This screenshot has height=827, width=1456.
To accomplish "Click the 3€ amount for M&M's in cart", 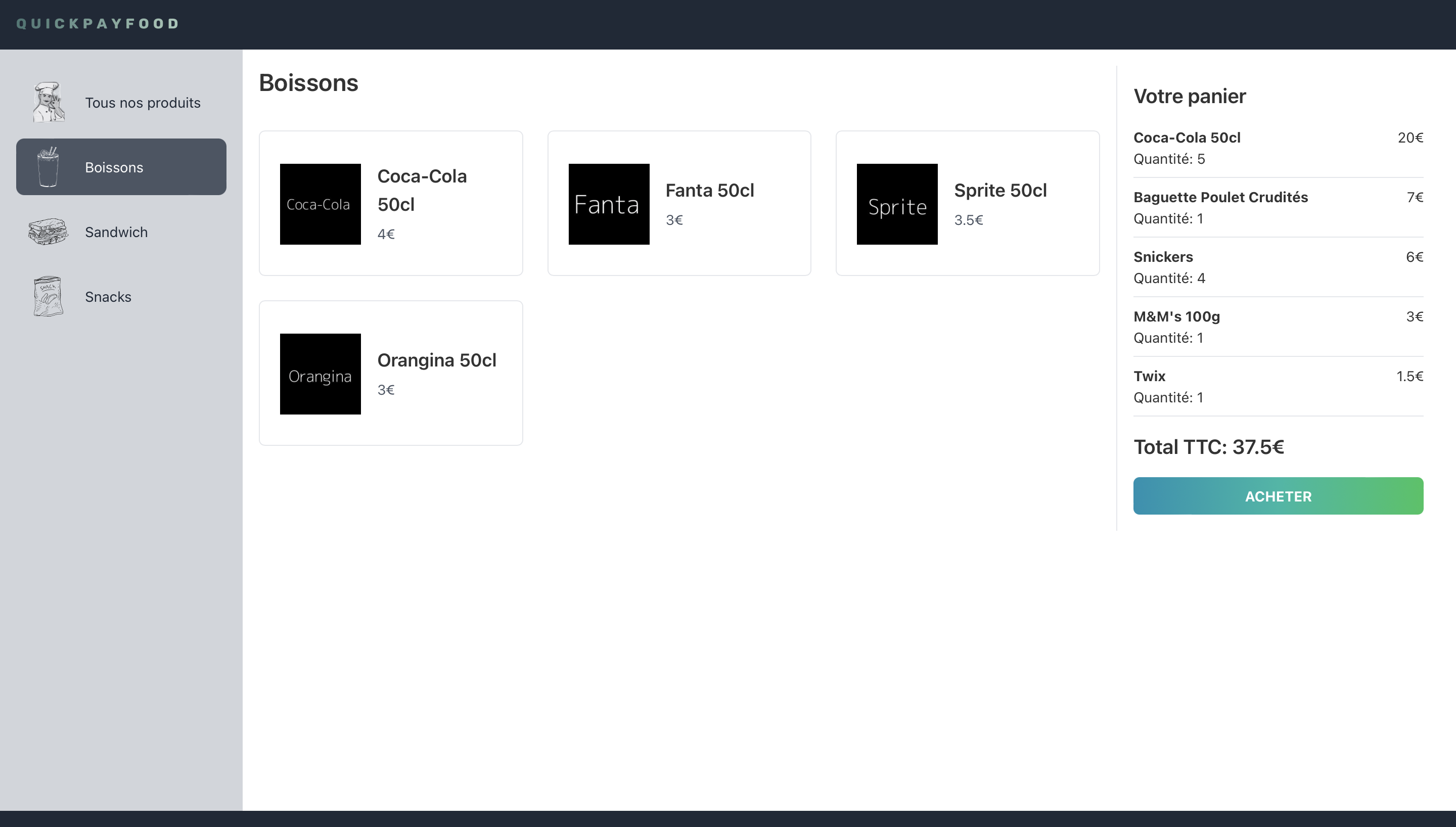I will click(1415, 316).
